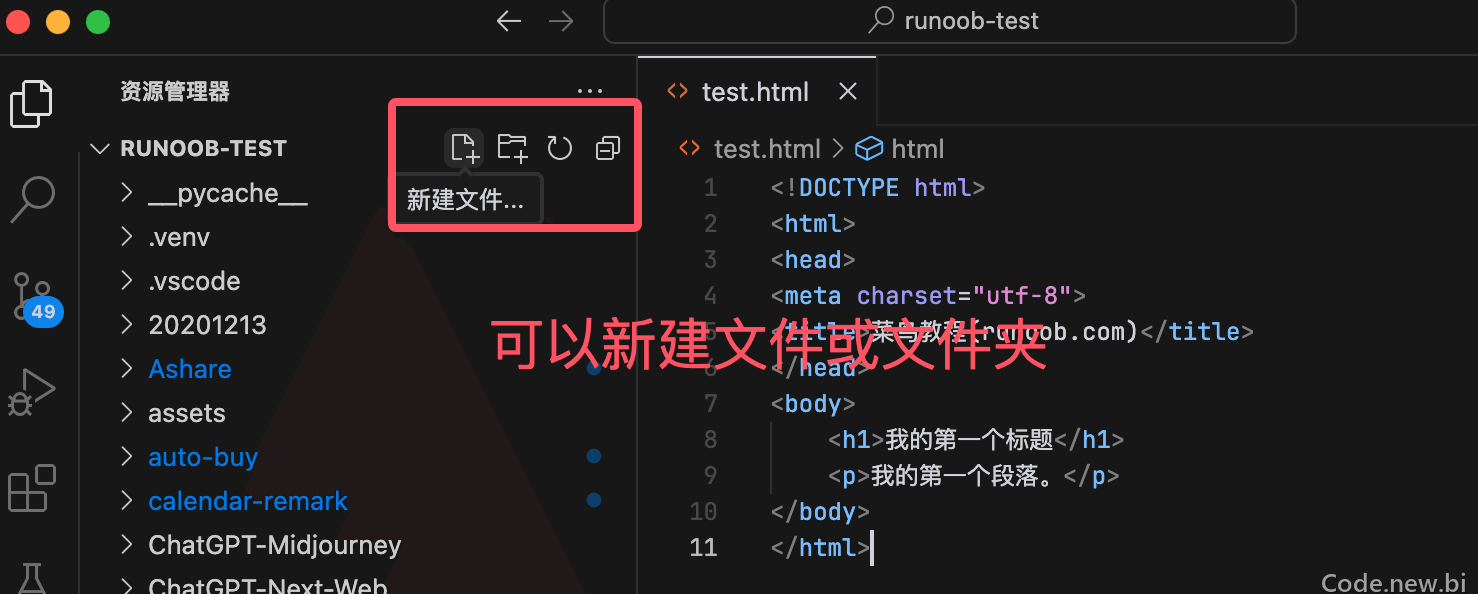1478x594 pixels.
Task: Open the Search view in activity bar
Action: pos(31,200)
